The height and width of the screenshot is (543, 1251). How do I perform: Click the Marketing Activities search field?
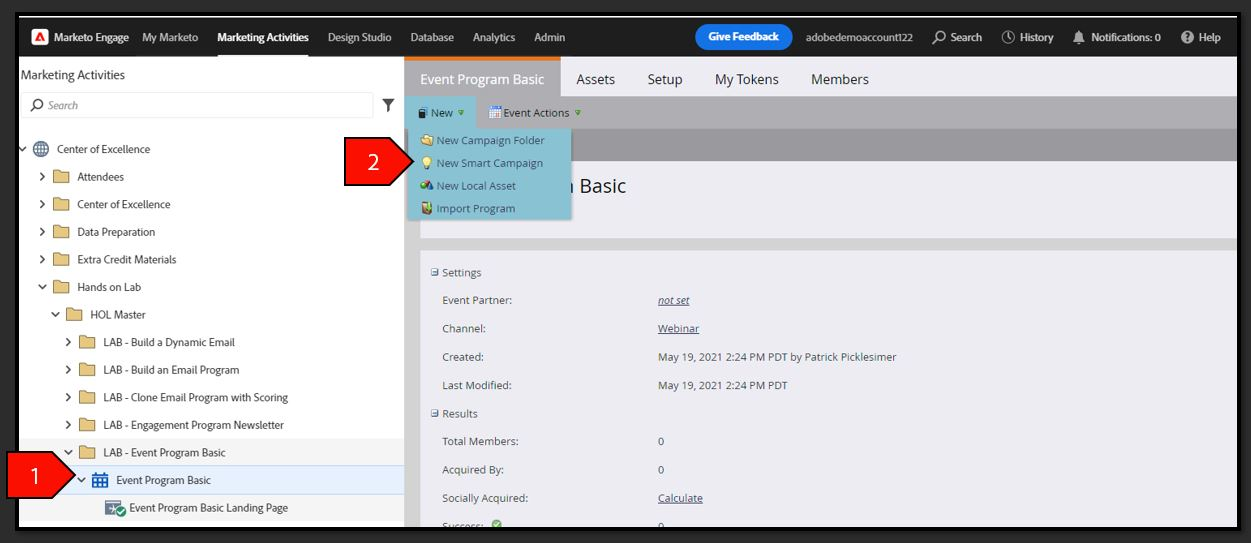[196, 105]
